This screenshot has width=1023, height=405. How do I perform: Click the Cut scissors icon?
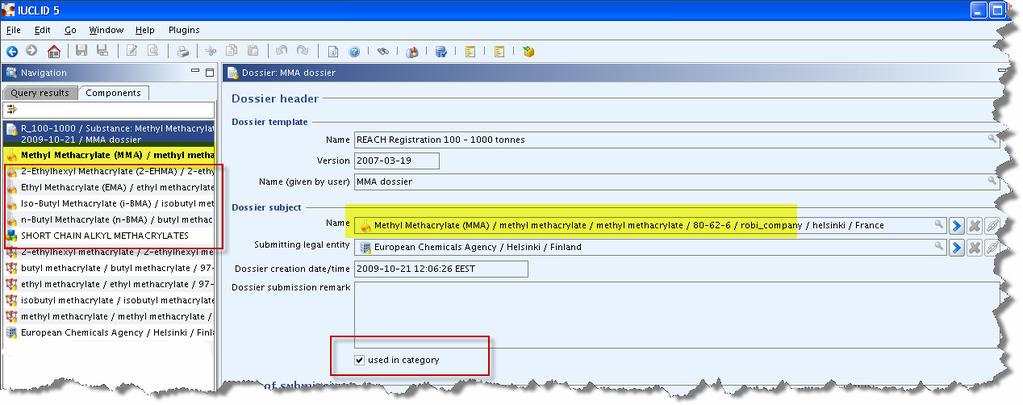click(x=211, y=52)
